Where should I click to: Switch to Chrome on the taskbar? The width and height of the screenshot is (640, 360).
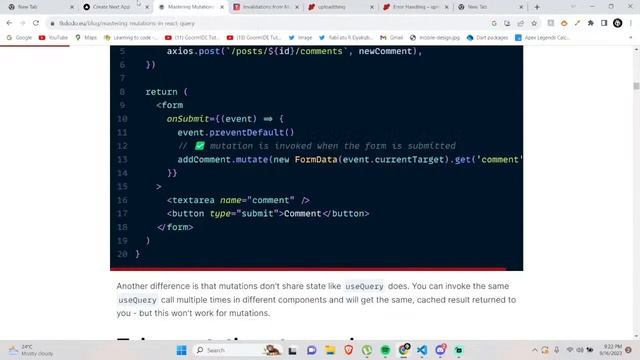click(404, 350)
